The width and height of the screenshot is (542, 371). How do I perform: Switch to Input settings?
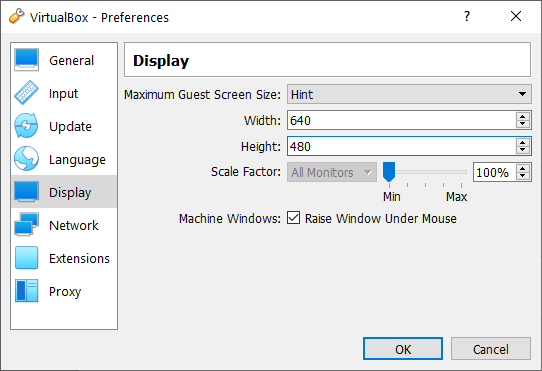pyautogui.click(x=64, y=93)
